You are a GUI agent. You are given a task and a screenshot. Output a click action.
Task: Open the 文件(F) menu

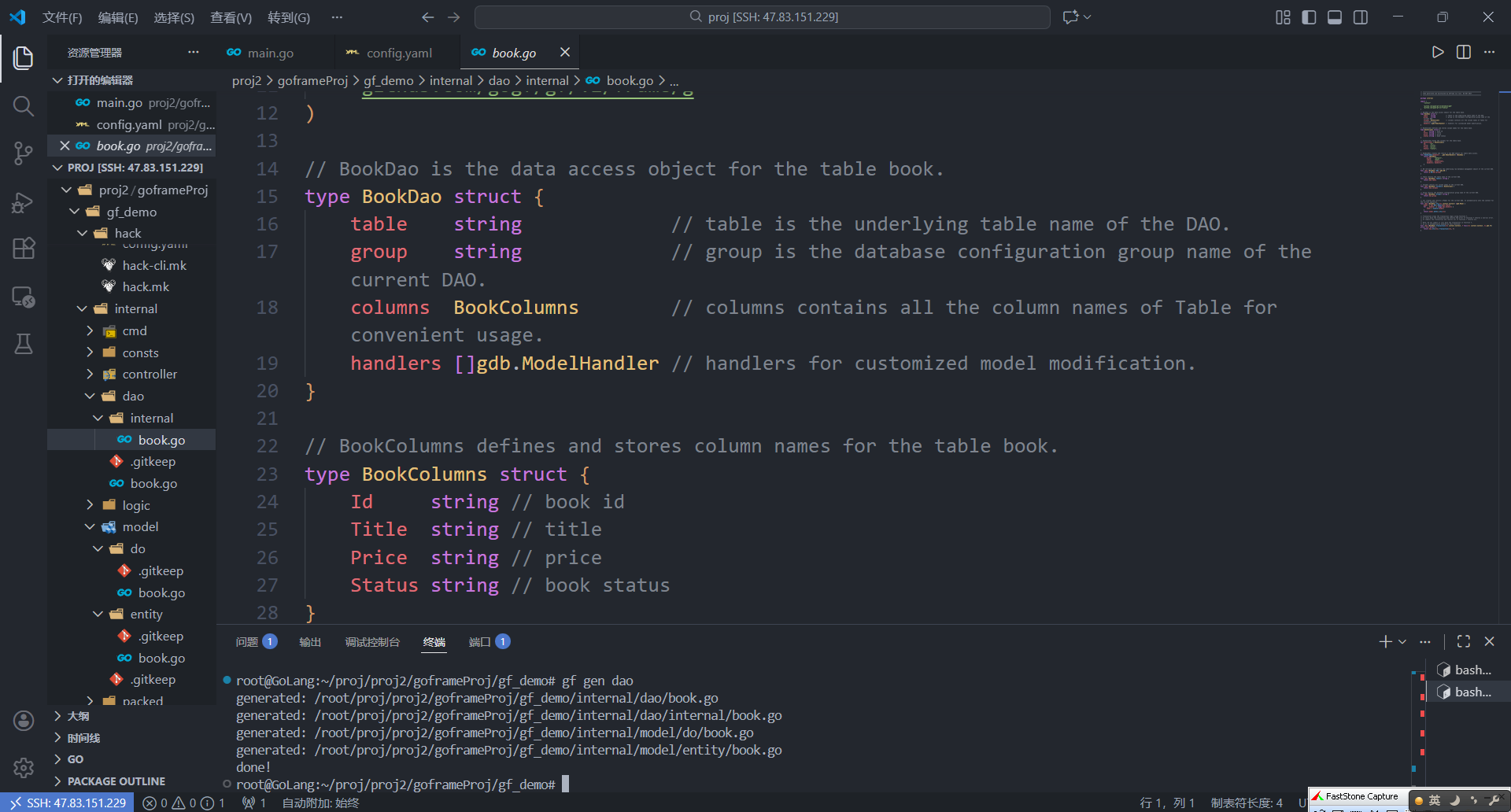(62, 17)
